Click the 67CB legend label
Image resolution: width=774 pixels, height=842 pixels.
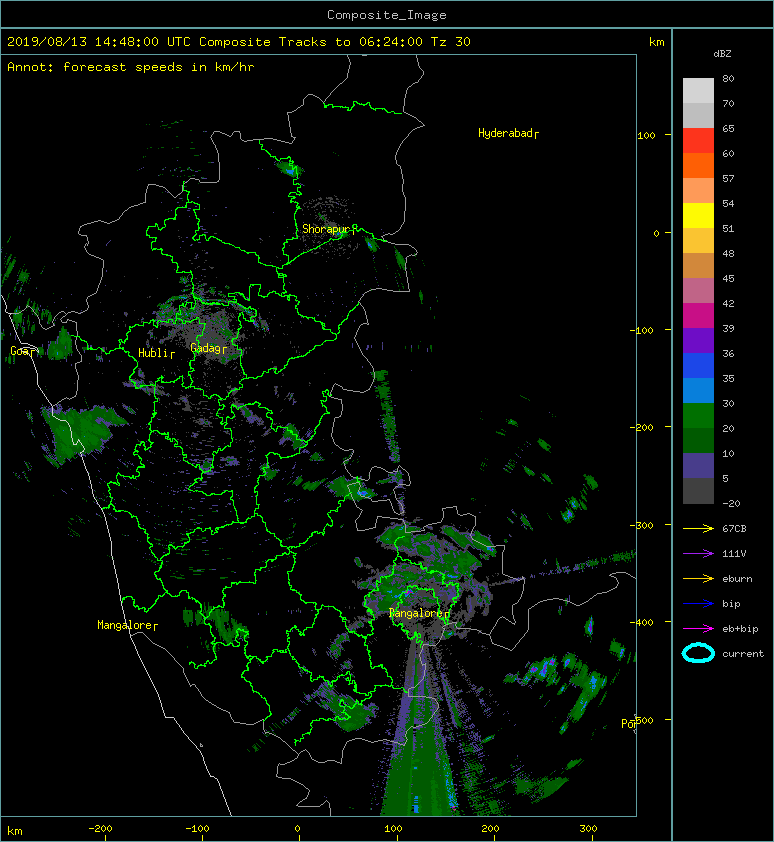click(734, 528)
